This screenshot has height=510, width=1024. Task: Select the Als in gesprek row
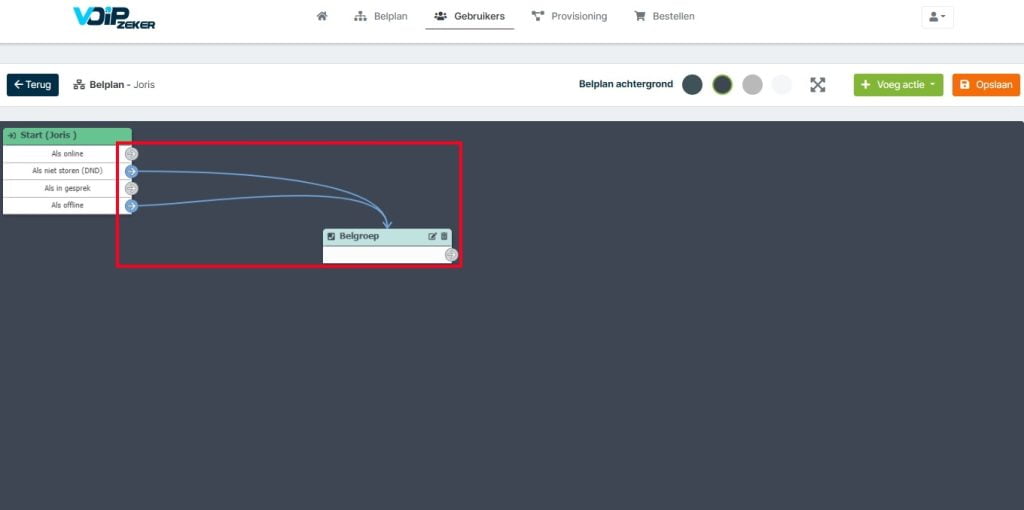67,188
